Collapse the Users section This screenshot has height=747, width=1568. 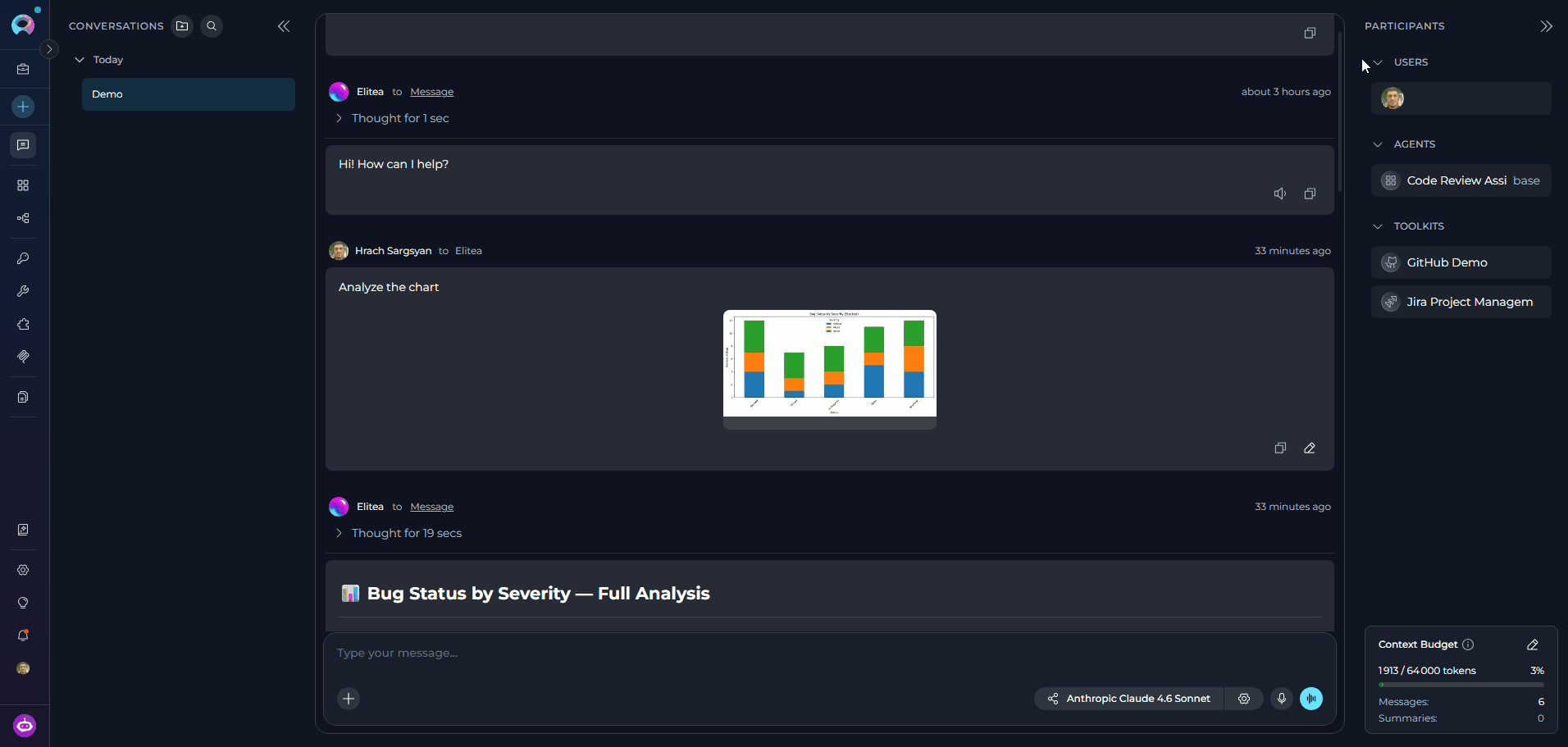pyautogui.click(x=1378, y=62)
